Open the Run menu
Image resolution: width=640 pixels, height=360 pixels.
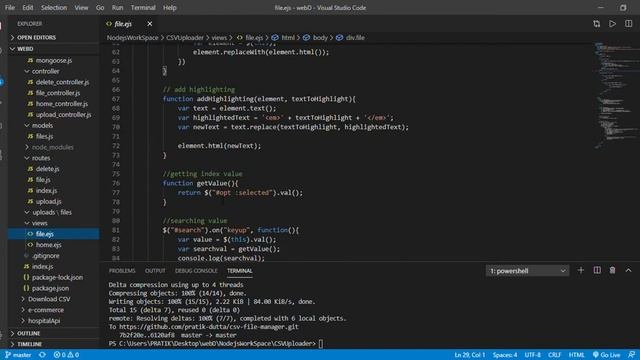click(118, 8)
